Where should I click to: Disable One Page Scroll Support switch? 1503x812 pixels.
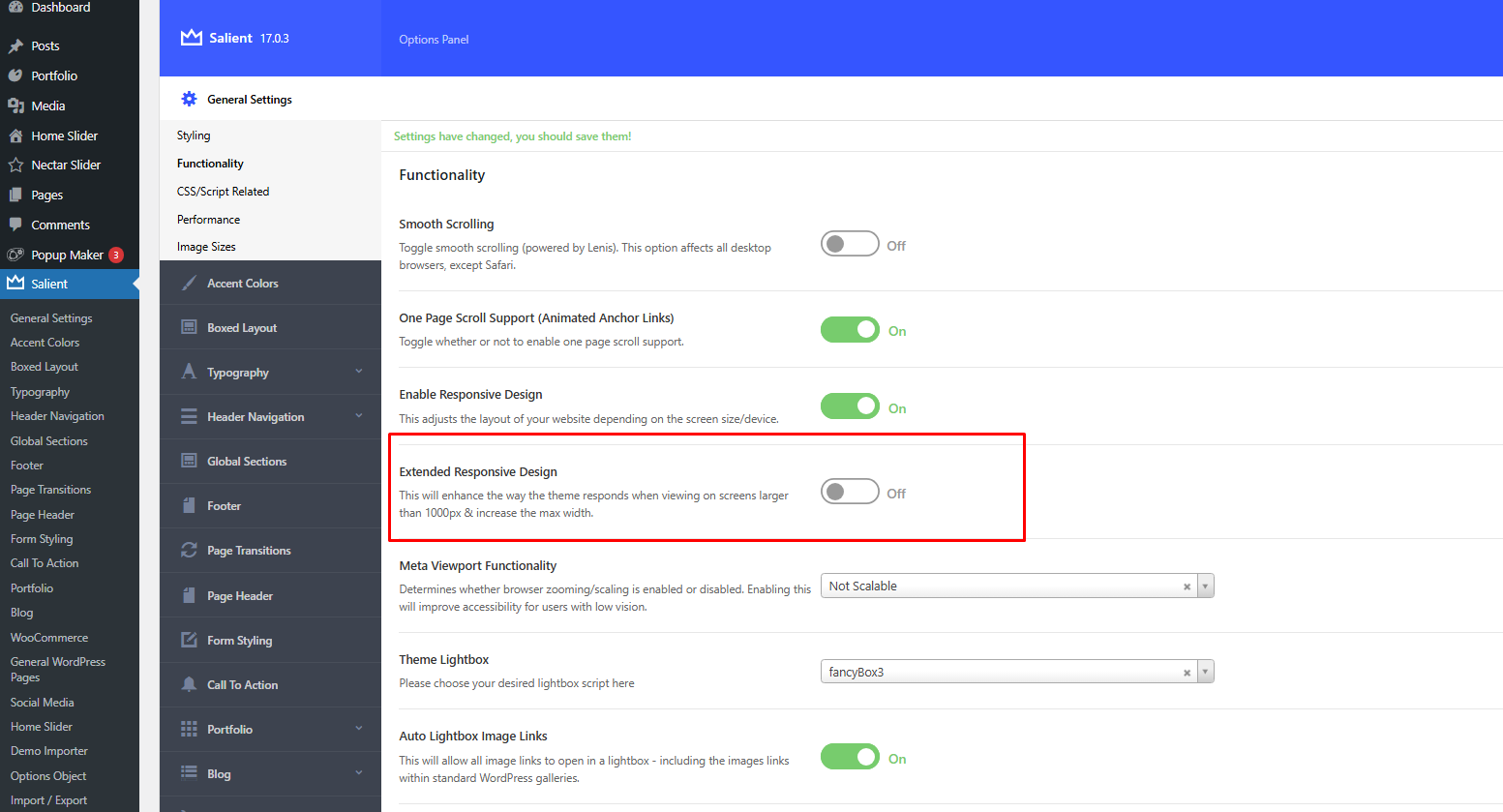click(x=850, y=330)
